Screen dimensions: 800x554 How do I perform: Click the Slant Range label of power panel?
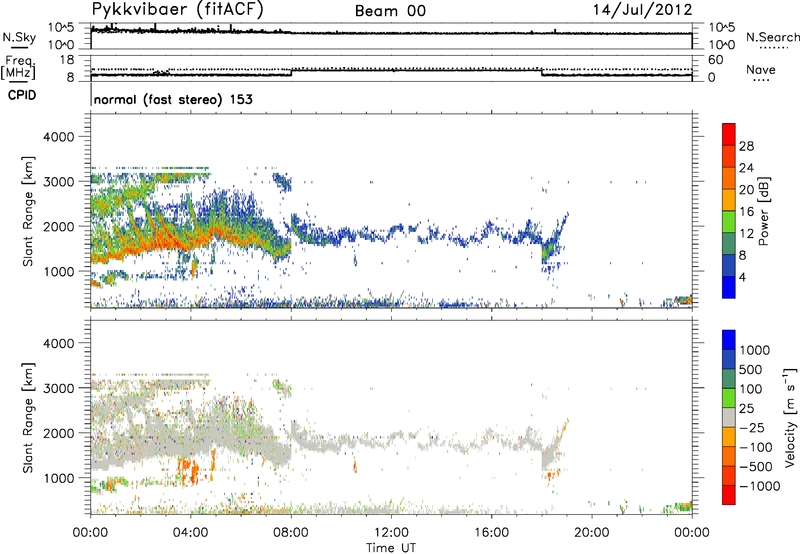tap(28, 211)
